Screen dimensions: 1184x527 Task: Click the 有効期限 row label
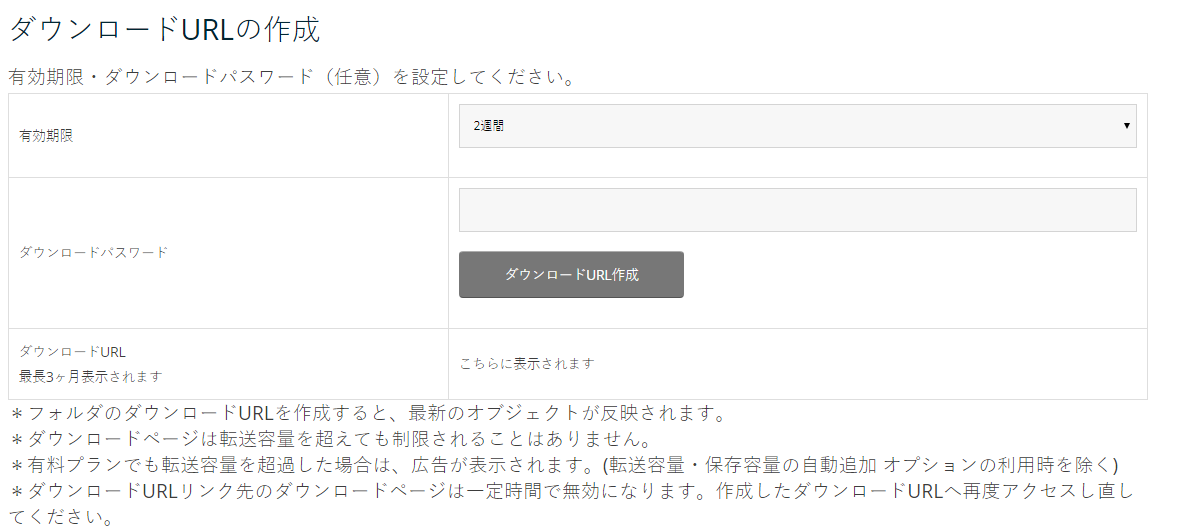point(46,136)
